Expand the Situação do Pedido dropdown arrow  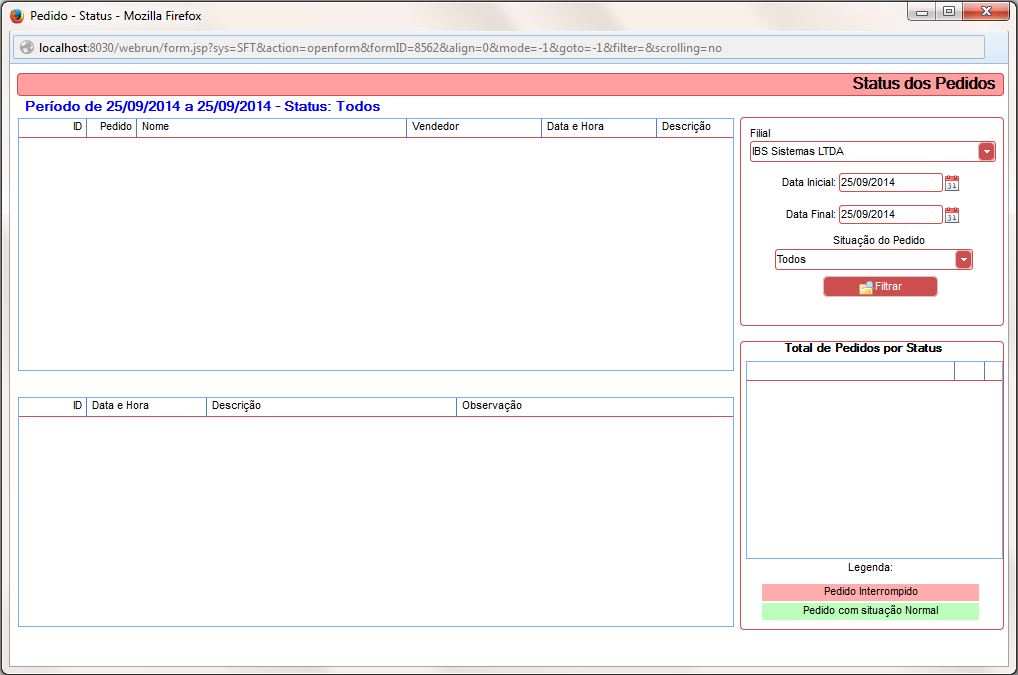(963, 260)
